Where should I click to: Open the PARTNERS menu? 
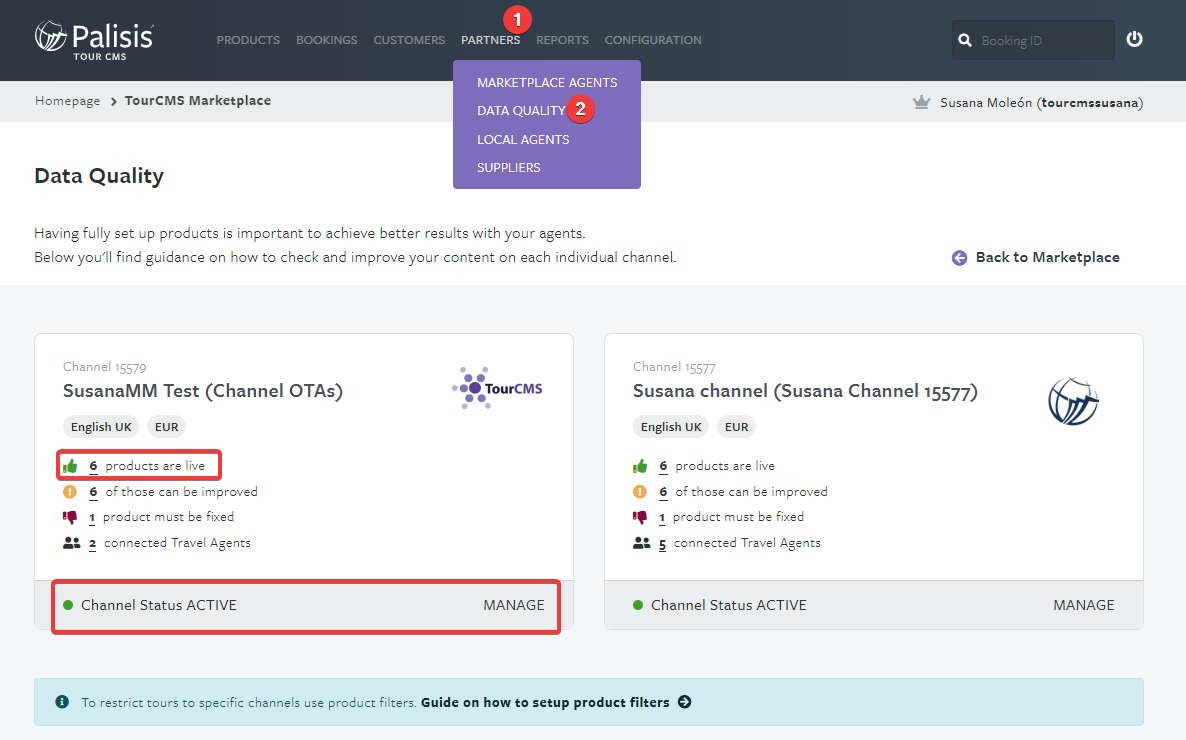click(x=491, y=40)
